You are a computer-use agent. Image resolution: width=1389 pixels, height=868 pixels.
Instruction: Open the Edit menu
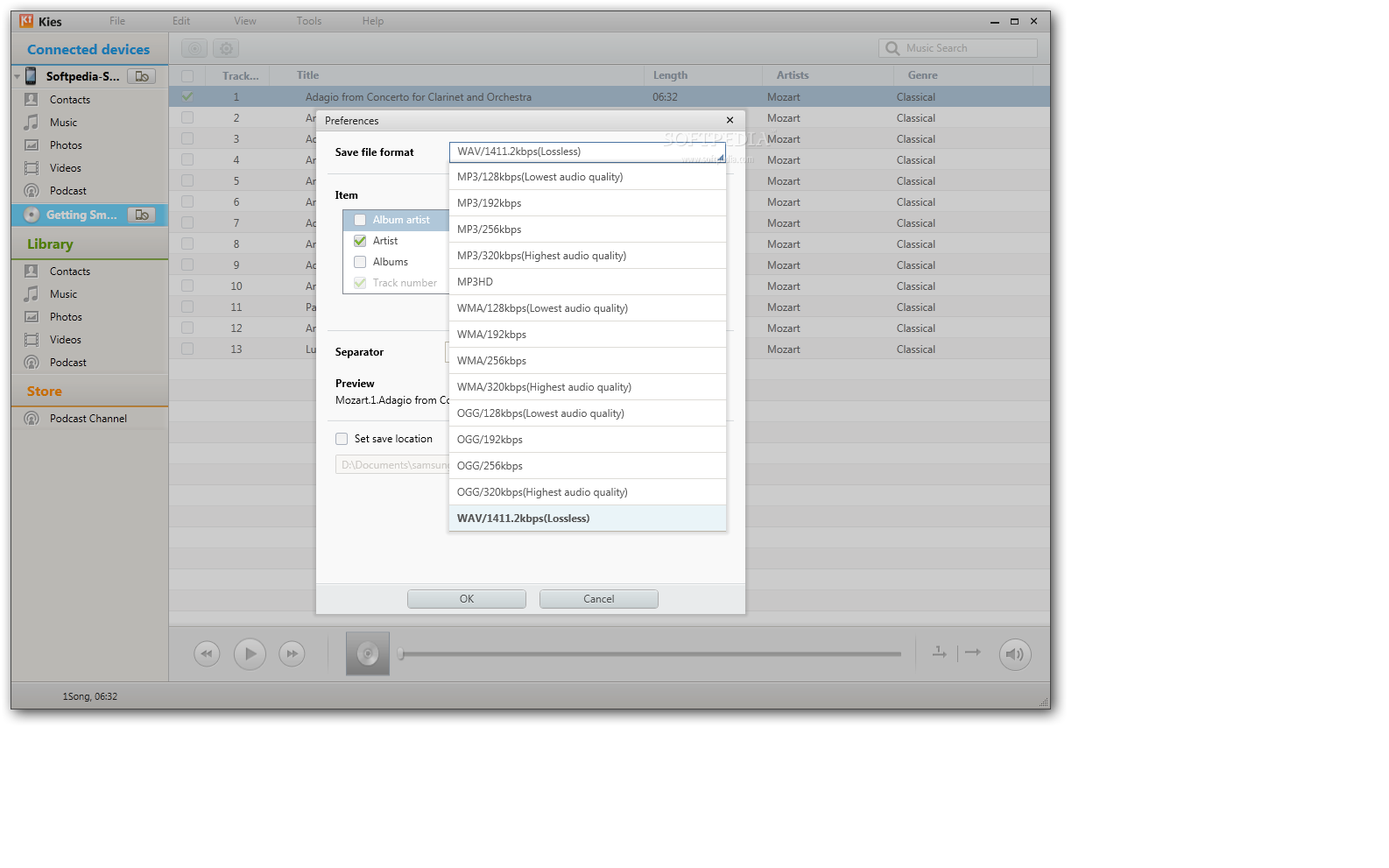click(x=181, y=21)
